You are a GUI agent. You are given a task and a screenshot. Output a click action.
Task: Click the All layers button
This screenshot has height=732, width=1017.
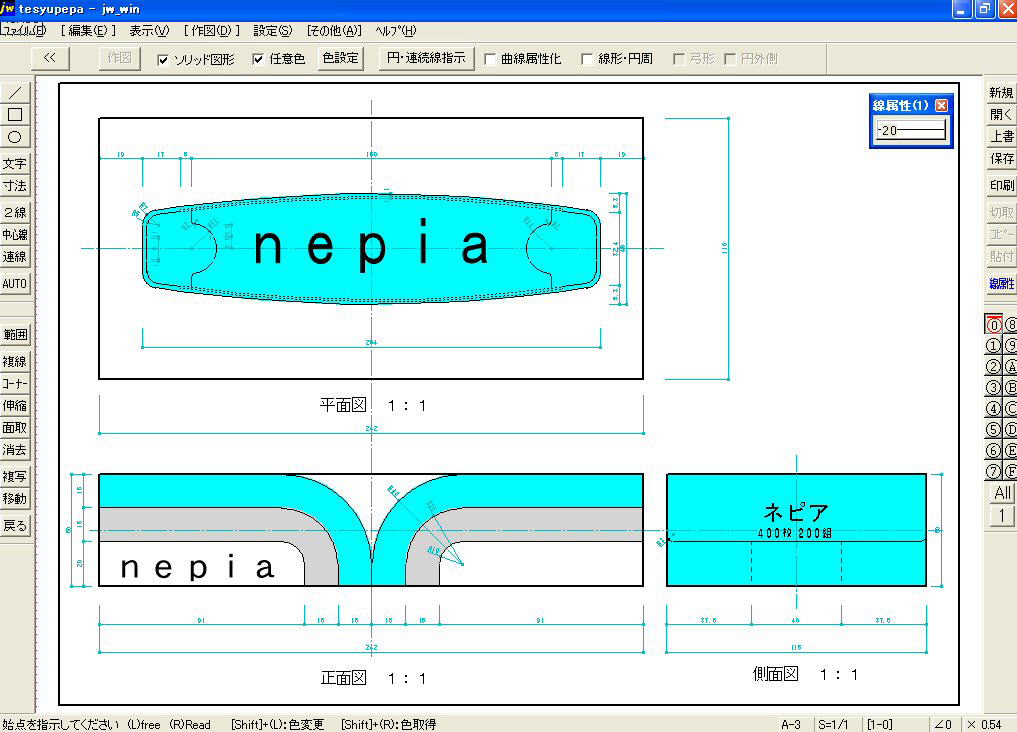(1002, 493)
